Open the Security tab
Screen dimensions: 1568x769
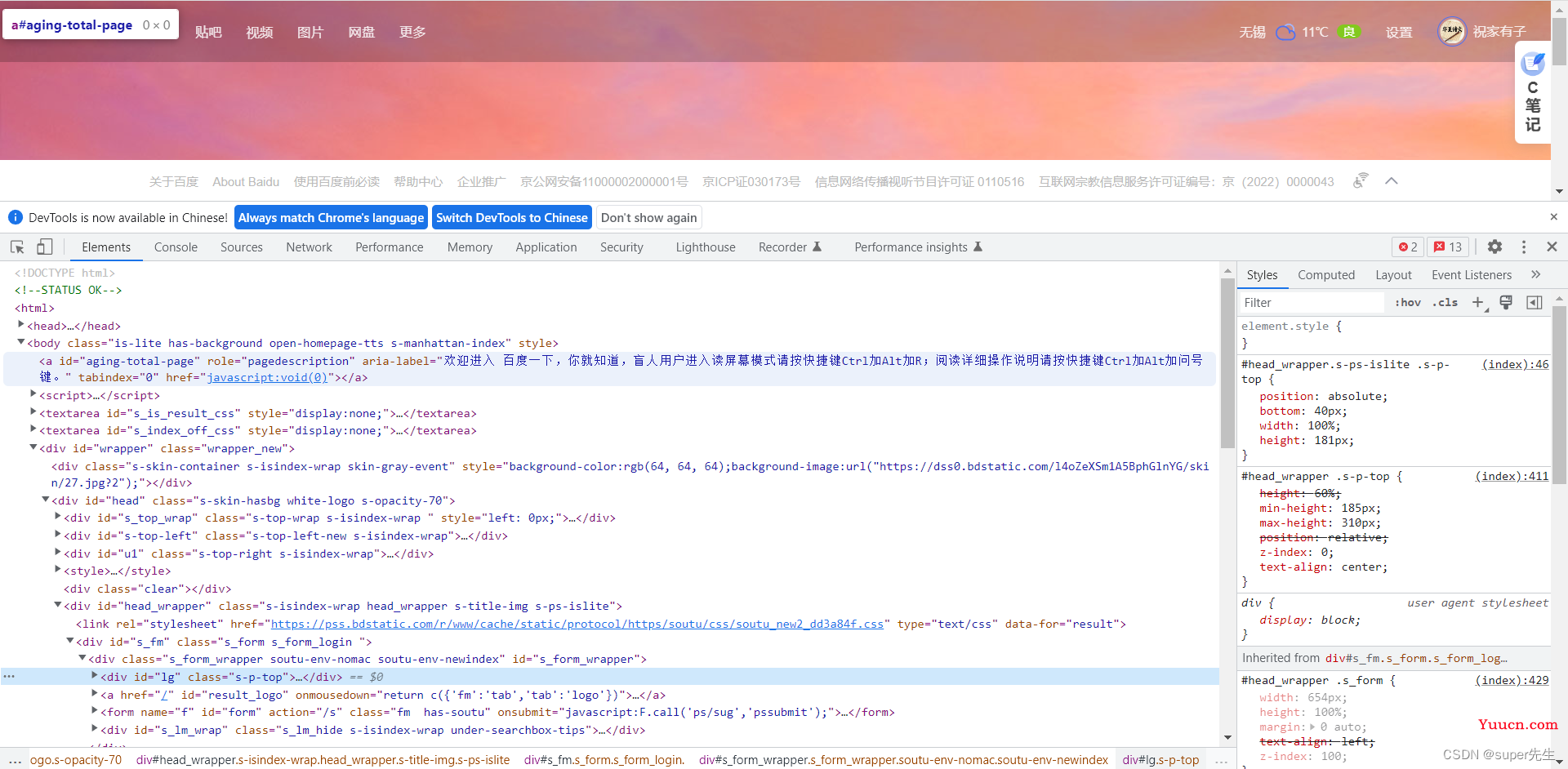621,247
